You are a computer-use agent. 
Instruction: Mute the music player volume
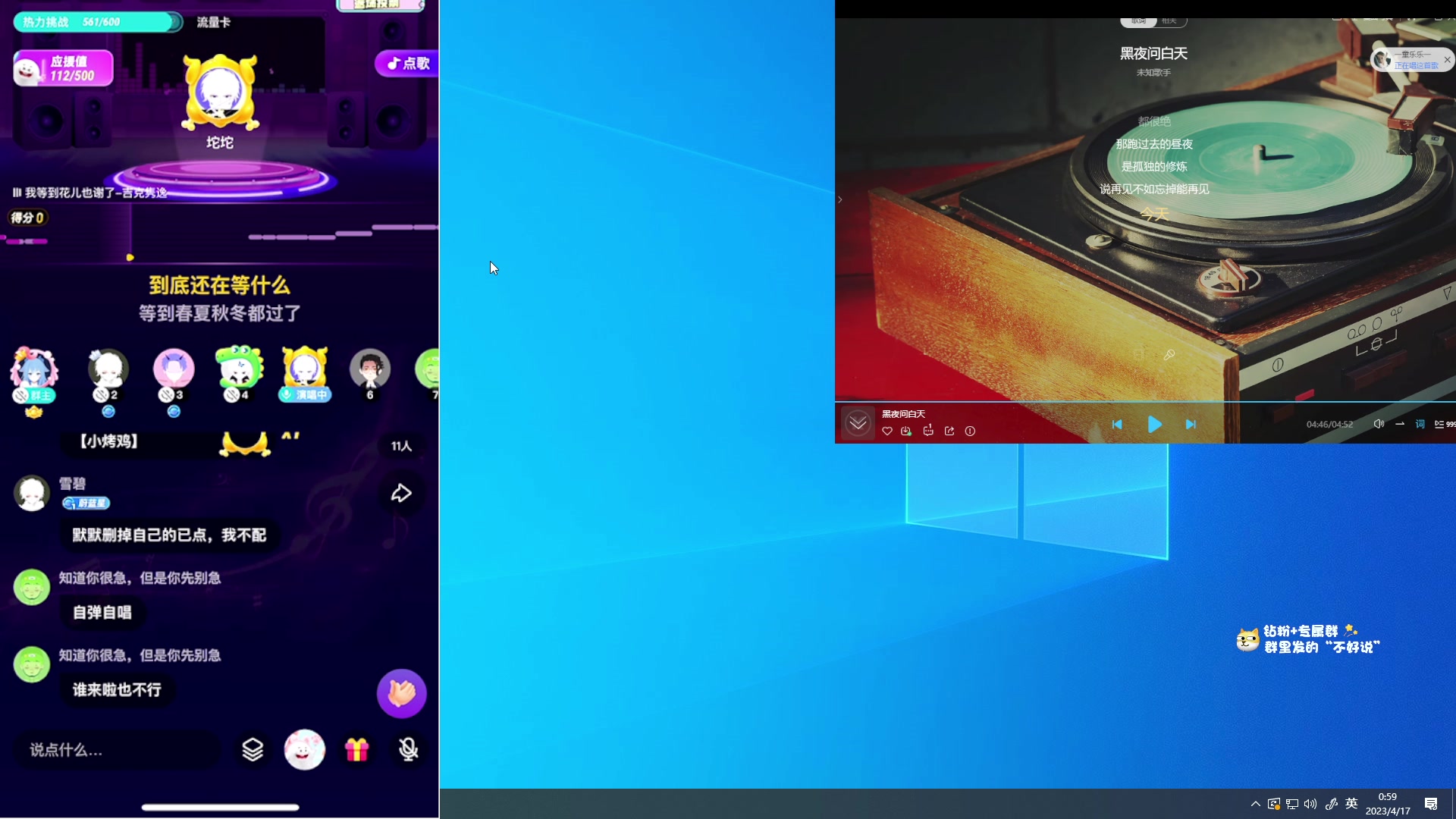[1379, 425]
